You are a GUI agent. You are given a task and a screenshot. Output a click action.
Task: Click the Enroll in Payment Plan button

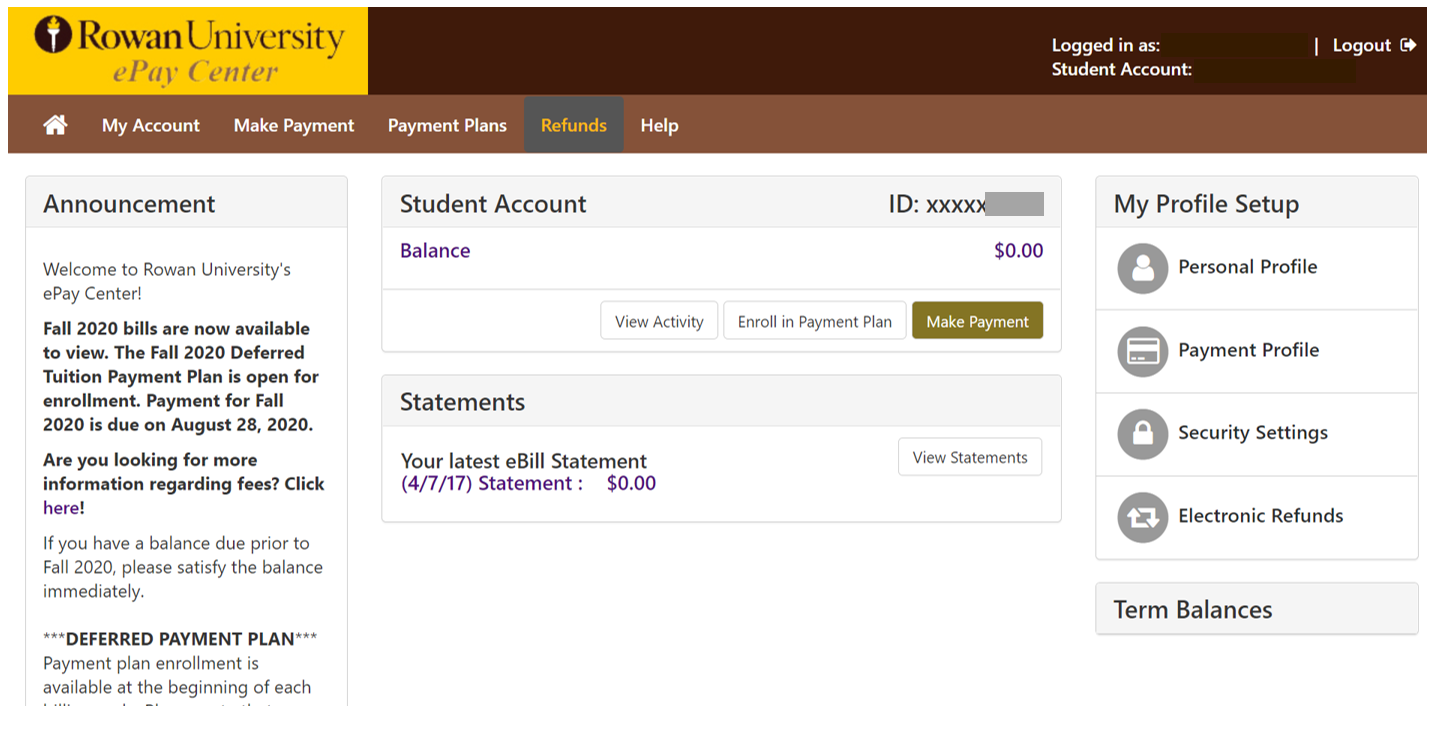point(814,321)
